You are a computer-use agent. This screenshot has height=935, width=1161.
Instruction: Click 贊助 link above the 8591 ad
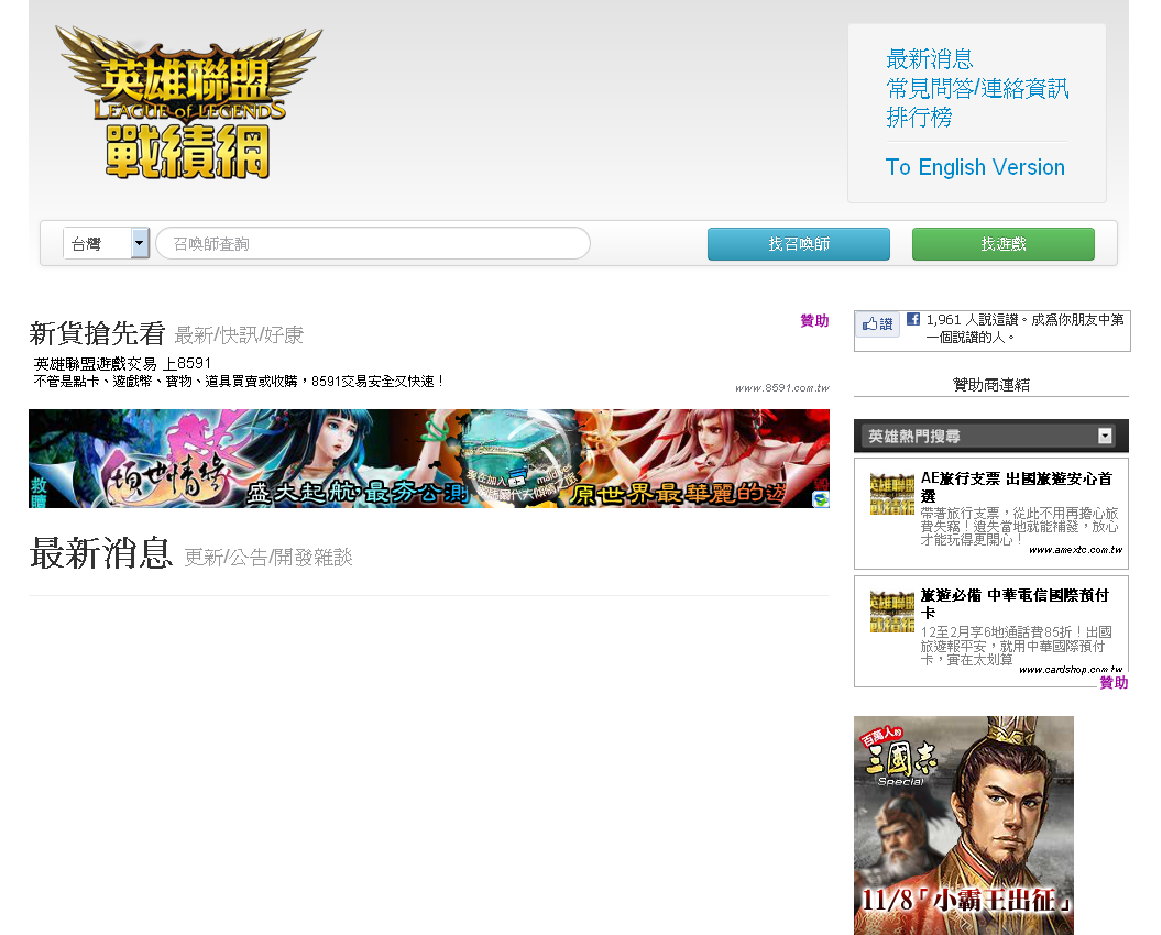click(x=814, y=321)
